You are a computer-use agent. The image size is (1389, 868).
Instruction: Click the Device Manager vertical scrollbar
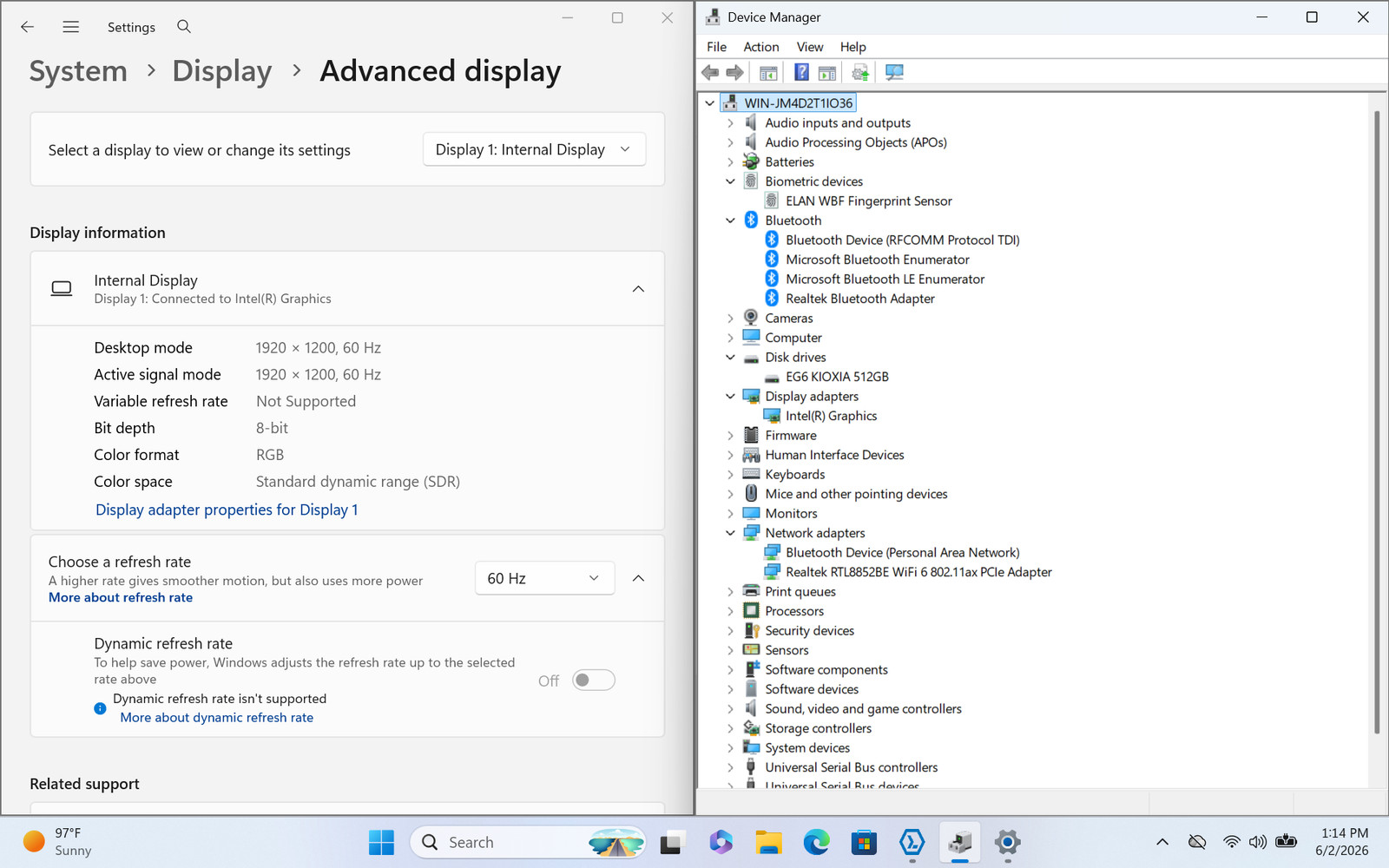[1376, 422]
